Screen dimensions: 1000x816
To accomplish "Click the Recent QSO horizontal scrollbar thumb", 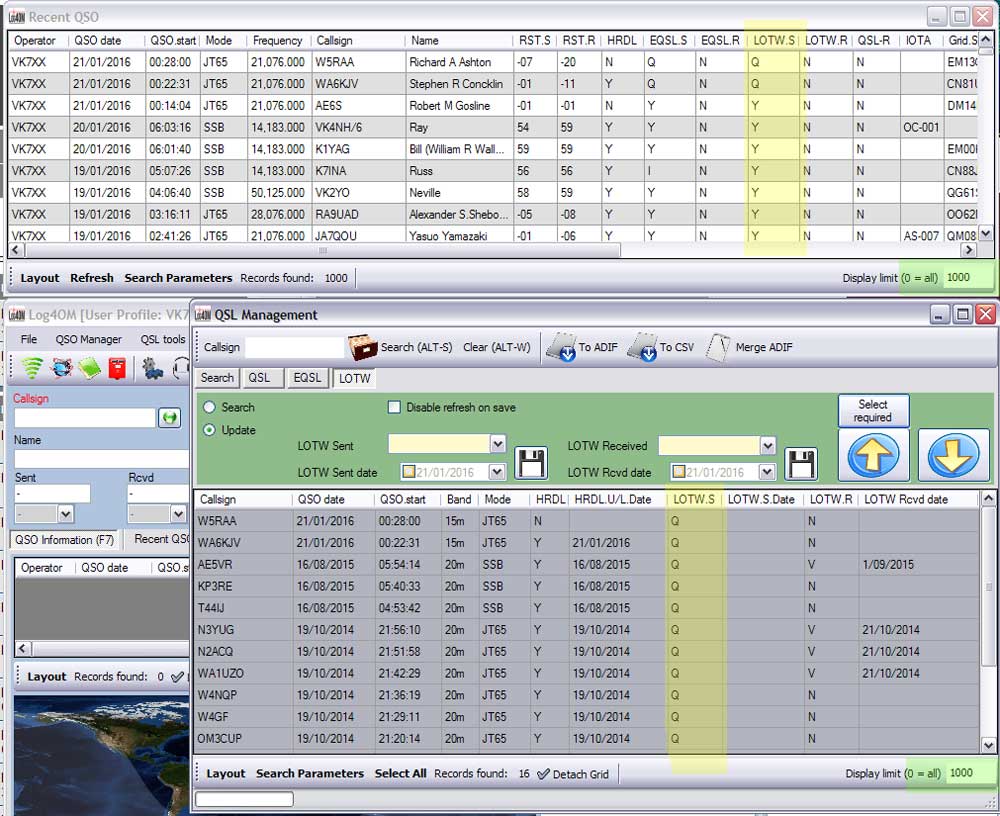I will pos(323,250).
